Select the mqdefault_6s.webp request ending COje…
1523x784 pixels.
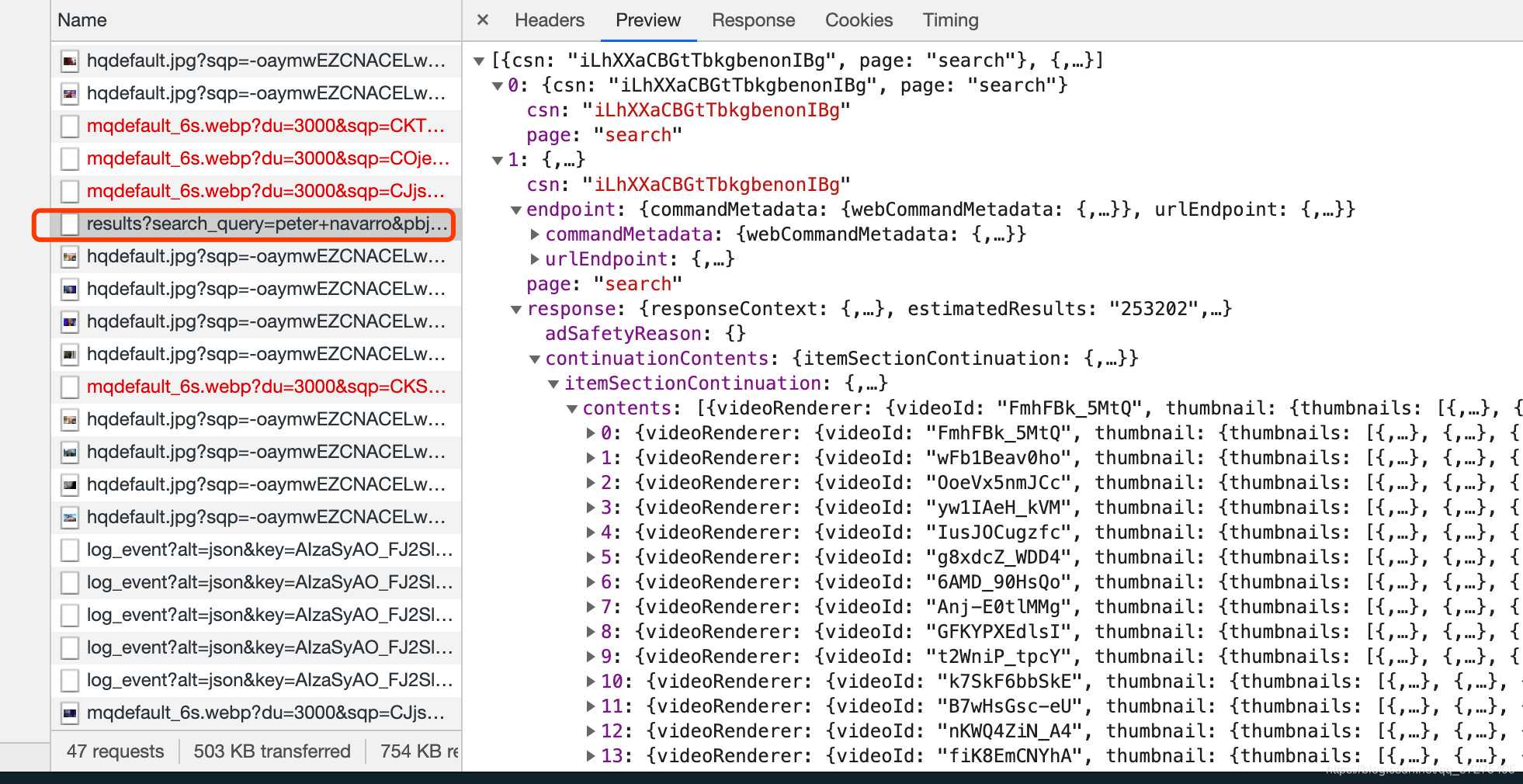(x=256, y=158)
